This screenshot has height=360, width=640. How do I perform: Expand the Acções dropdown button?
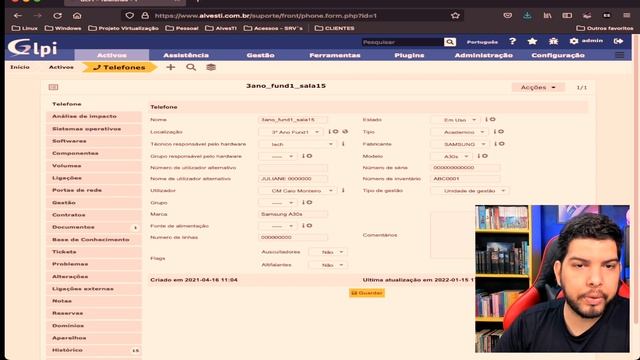pos(538,87)
